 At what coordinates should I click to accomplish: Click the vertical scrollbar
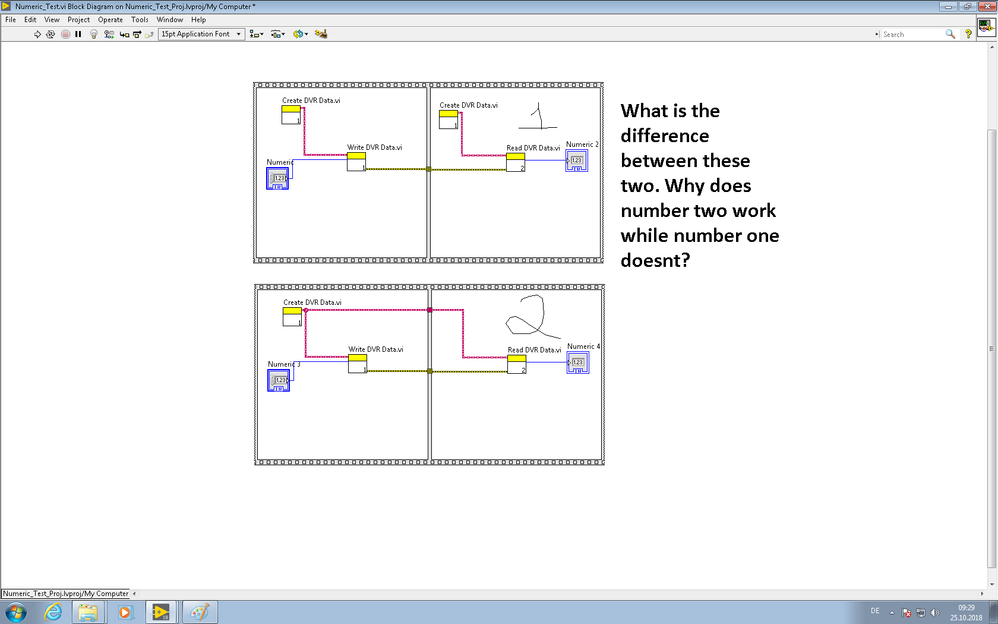992,350
